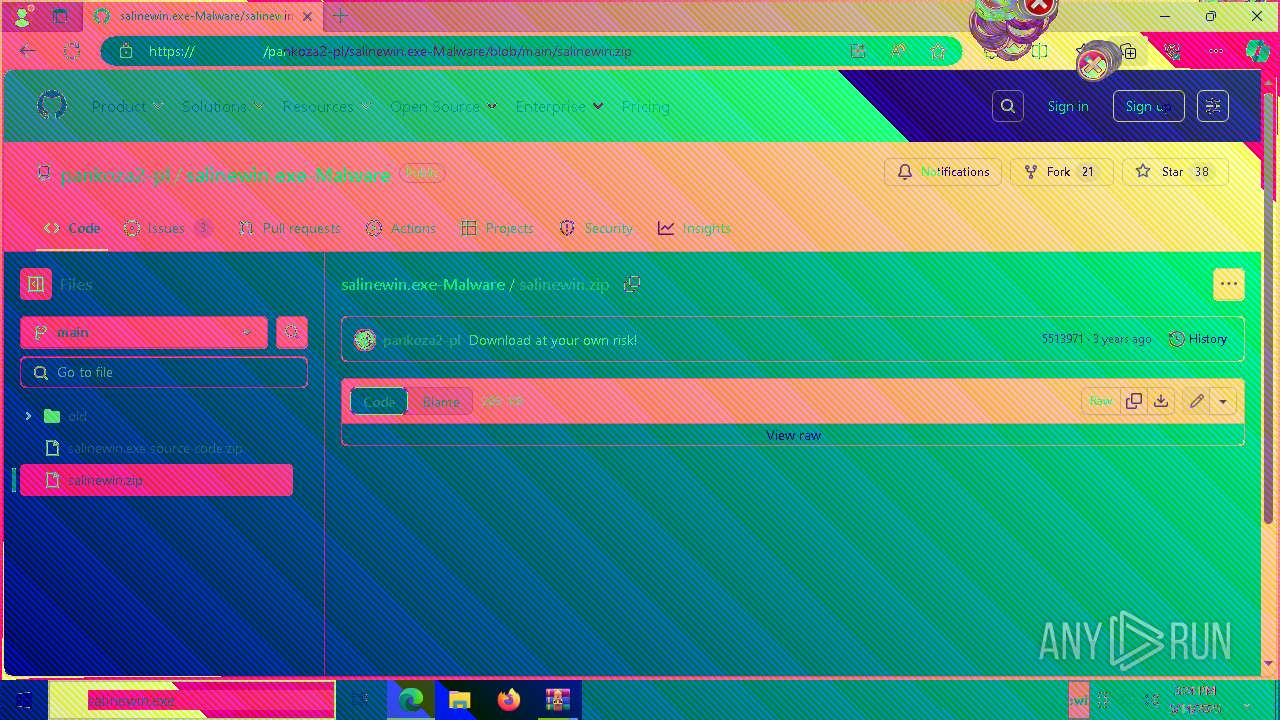Go to the GitHub home logo

(x=52, y=105)
